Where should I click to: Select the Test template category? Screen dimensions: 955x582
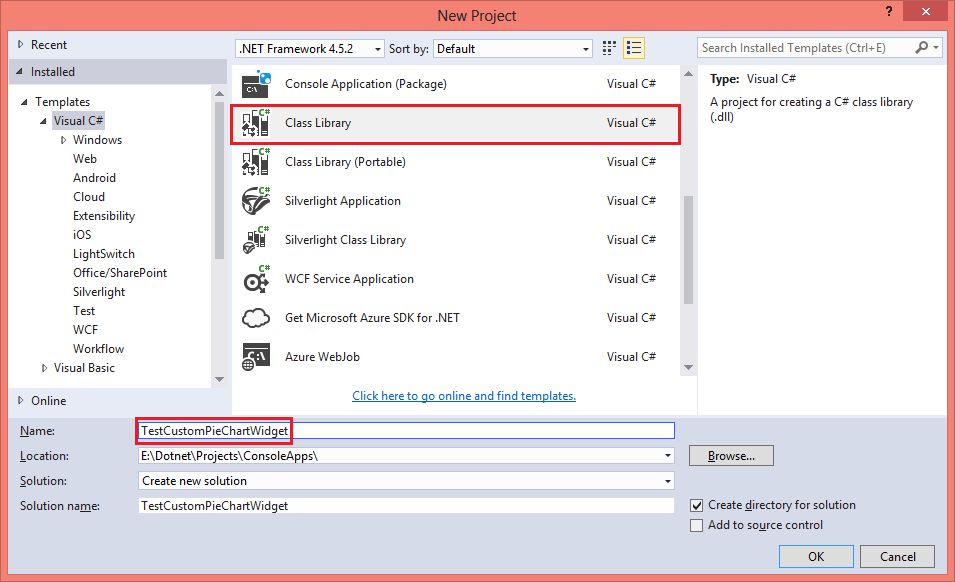click(x=84, y=311)
